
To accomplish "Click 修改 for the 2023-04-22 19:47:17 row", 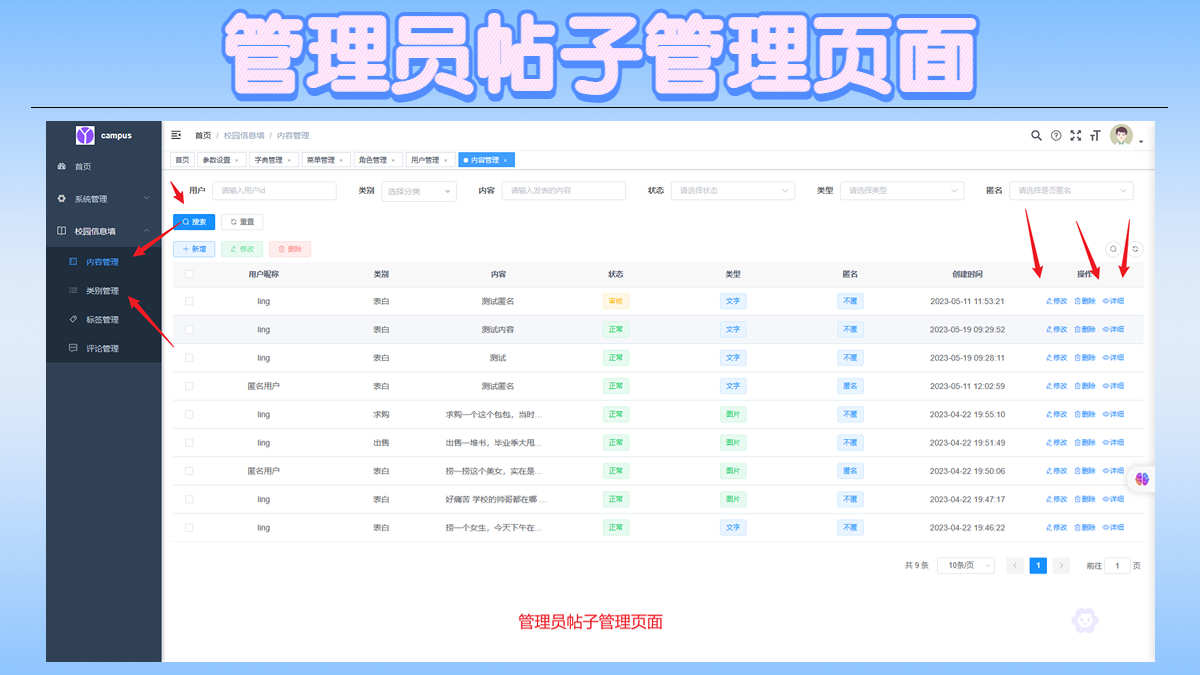I will [x=1056, y=499].
